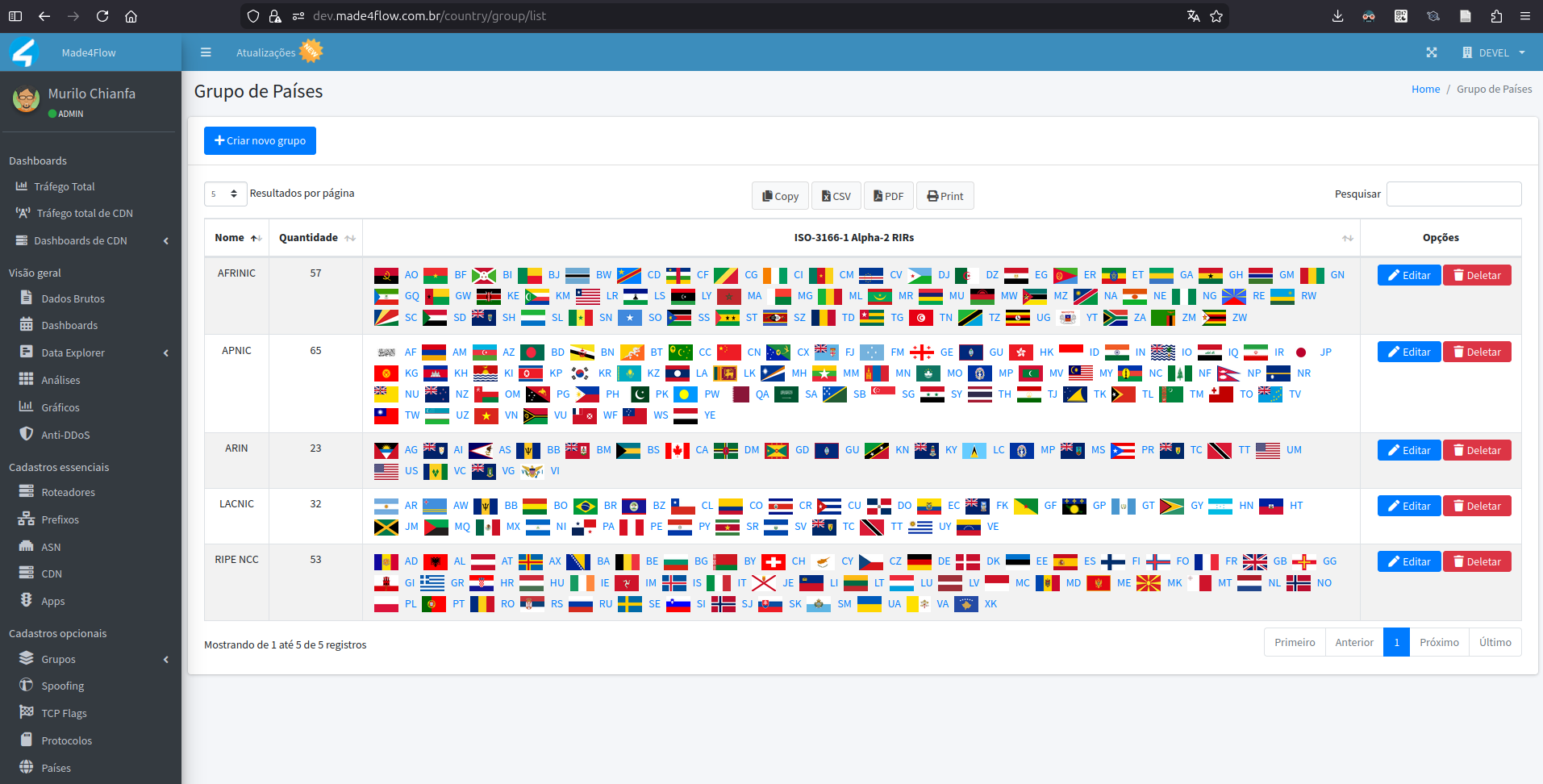Enter fullscreen mode from the top bar

point(1432,52)
